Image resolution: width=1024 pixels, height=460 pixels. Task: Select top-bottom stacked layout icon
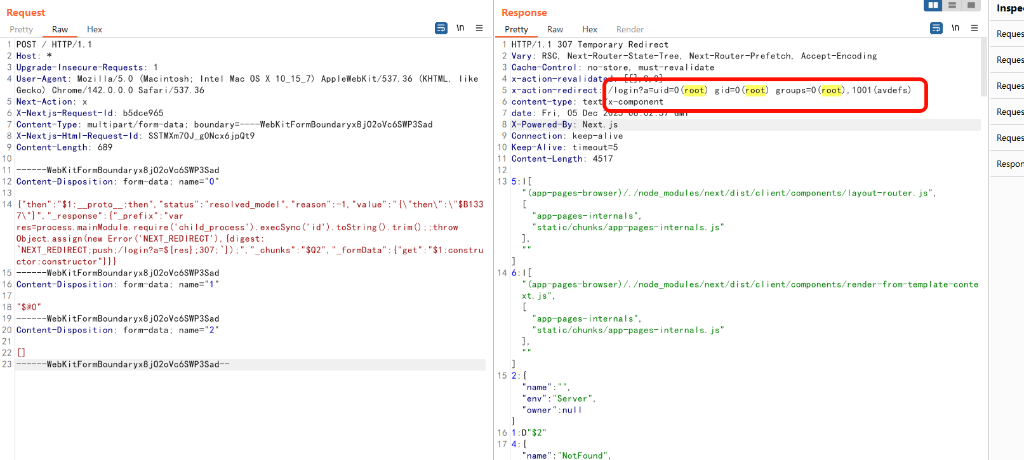[951, 6]
